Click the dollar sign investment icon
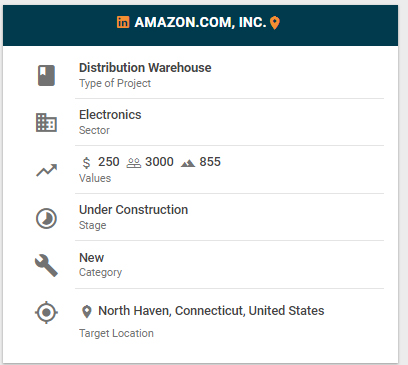 point(86,163)
